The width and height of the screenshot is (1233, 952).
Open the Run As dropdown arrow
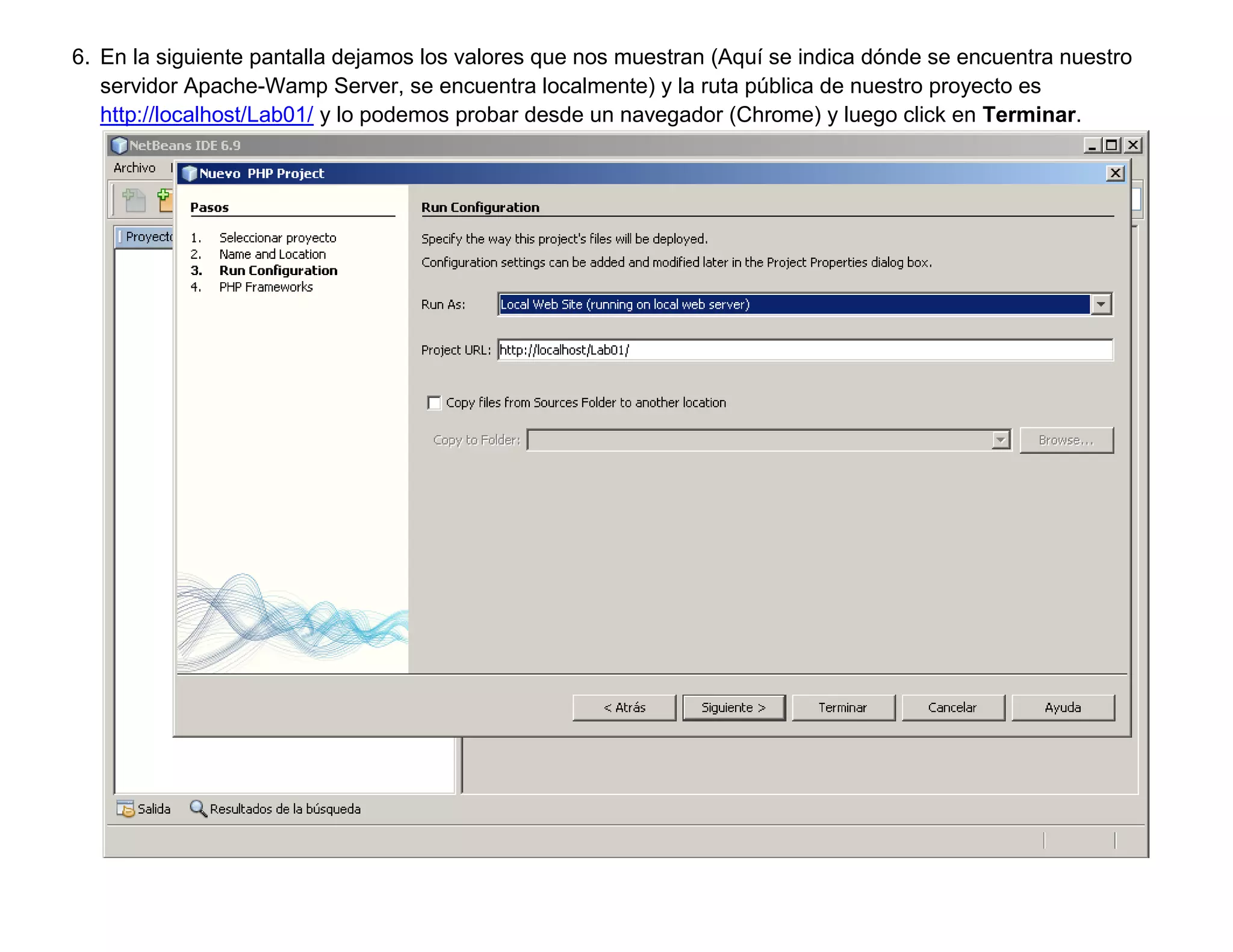click(1101, 304)
